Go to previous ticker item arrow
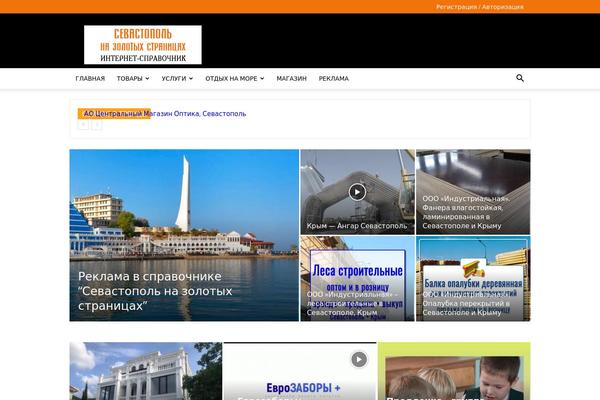The width and height of the screenshot is (600, 400). (x=83, y=125)
